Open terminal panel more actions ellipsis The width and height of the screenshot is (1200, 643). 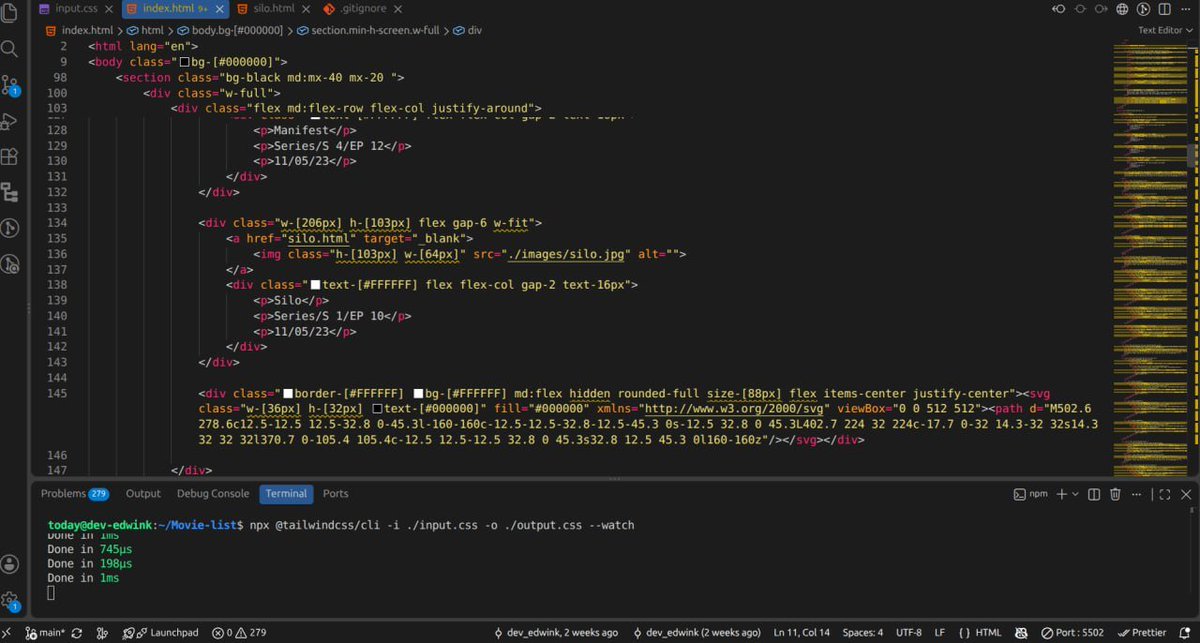(1139, 493)
